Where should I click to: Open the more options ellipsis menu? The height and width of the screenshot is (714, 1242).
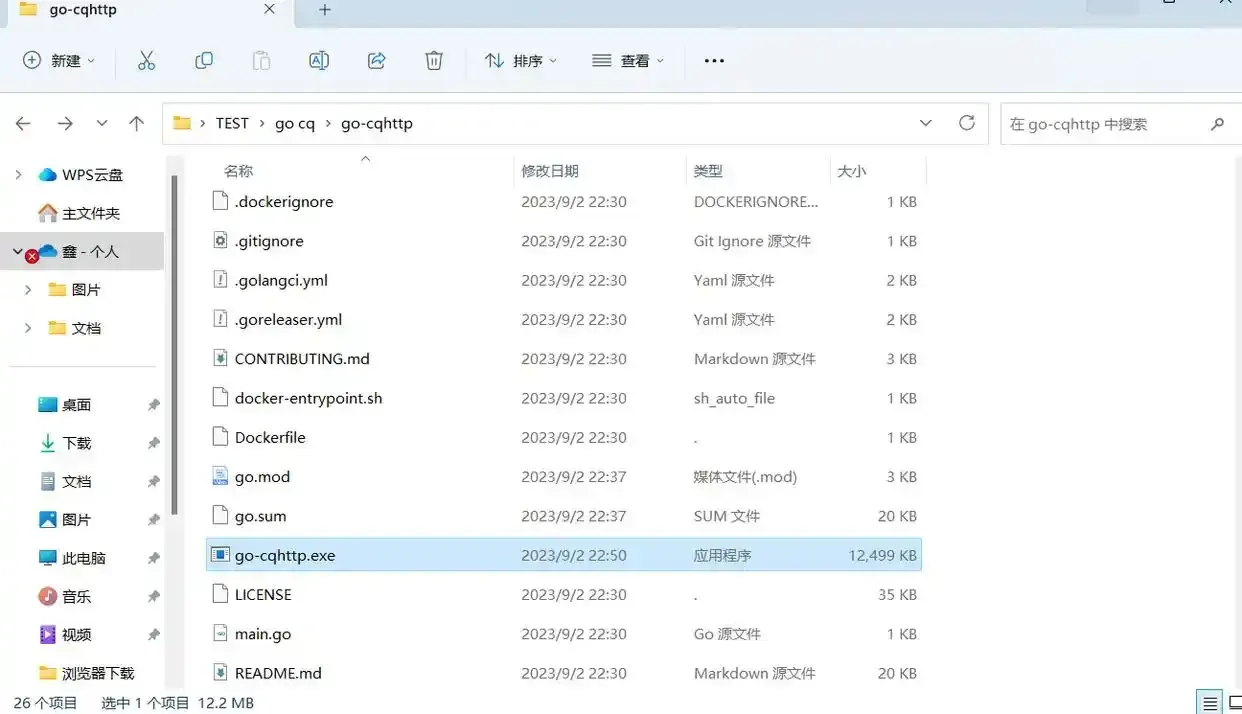coord(714,61)
